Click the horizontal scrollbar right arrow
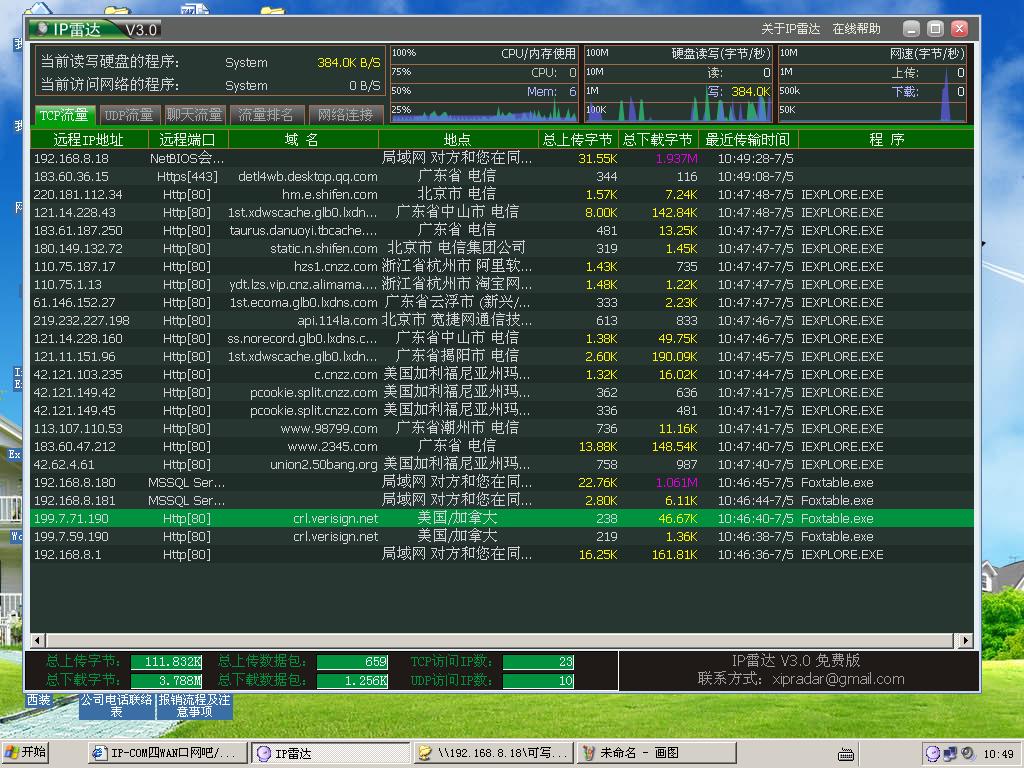This screenshot has height=768, width=1024. pos(966,640)
